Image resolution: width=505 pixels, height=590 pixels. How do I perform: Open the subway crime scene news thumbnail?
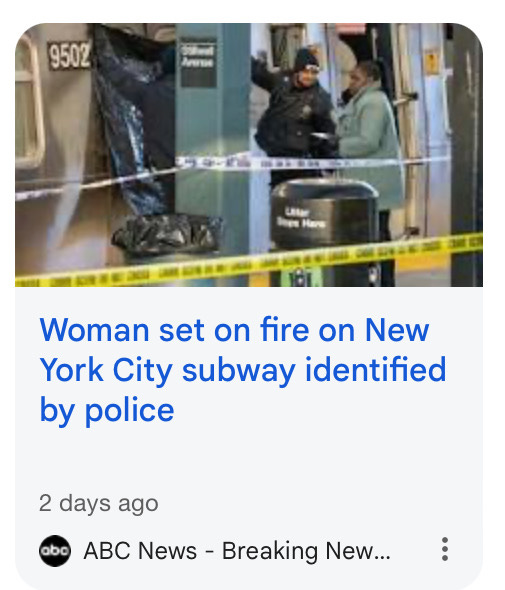click(249, 155)
